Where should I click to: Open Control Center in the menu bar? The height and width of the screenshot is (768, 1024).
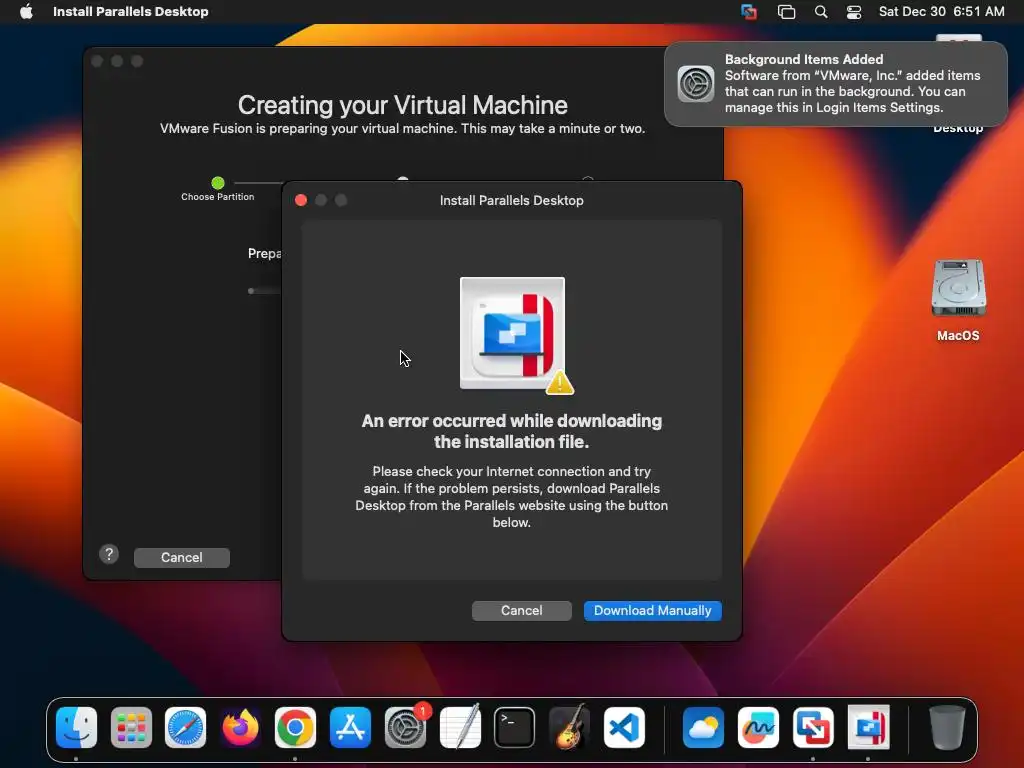point(854,12)
